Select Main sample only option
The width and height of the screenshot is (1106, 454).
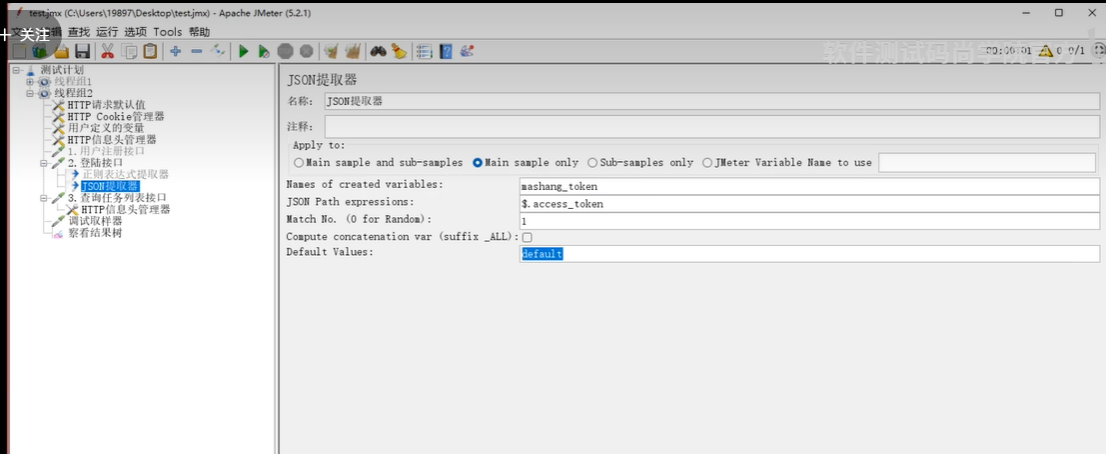525,162
